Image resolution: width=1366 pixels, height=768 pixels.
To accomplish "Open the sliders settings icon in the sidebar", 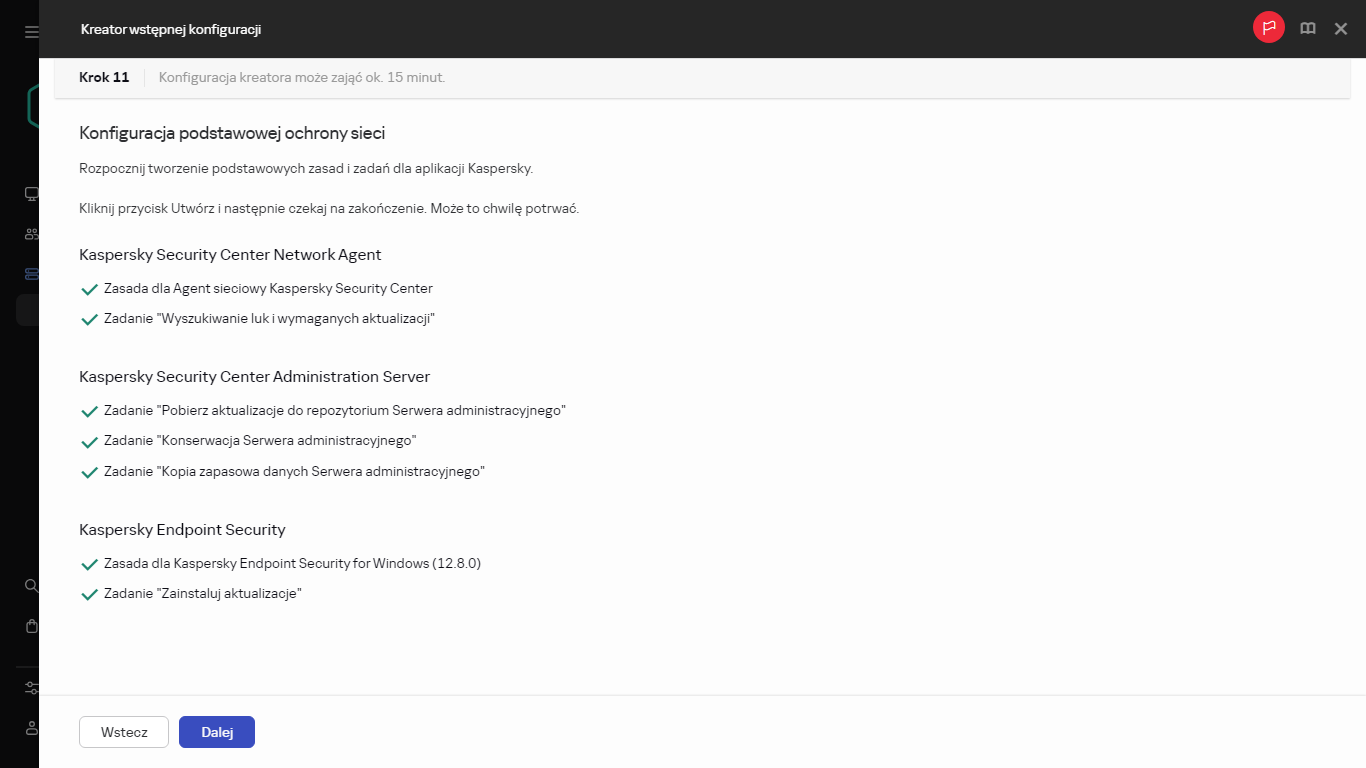I will tap(32, 687).
